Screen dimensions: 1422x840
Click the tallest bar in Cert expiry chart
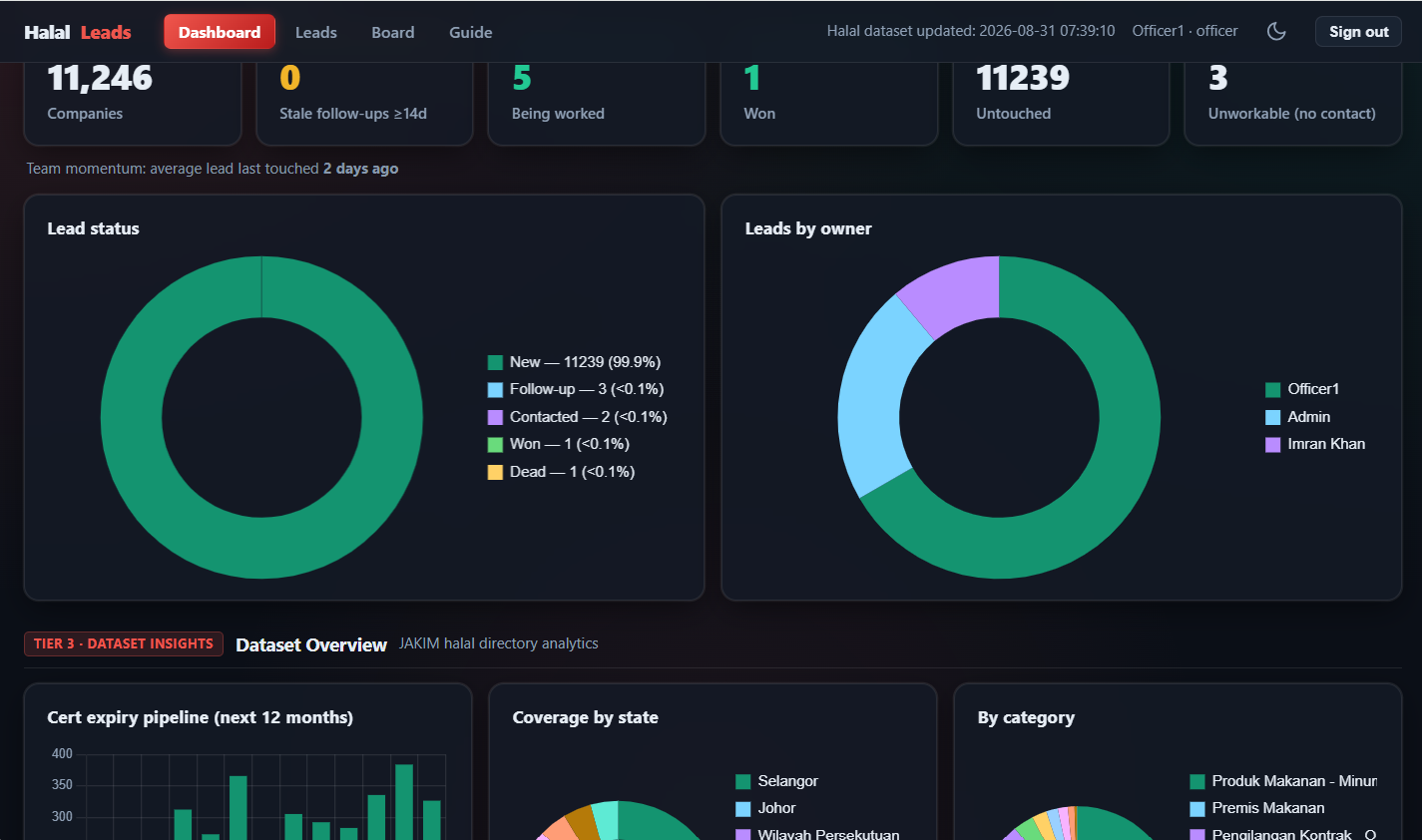pos(404,802)
